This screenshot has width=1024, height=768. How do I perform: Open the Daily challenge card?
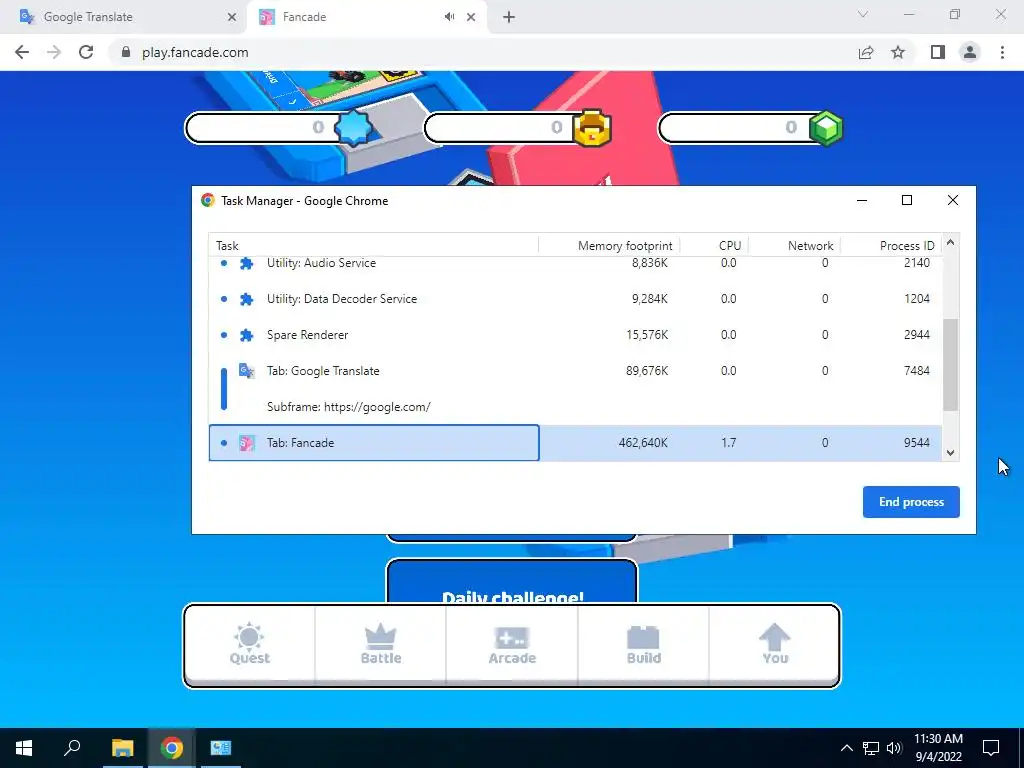tap(512, 581)
